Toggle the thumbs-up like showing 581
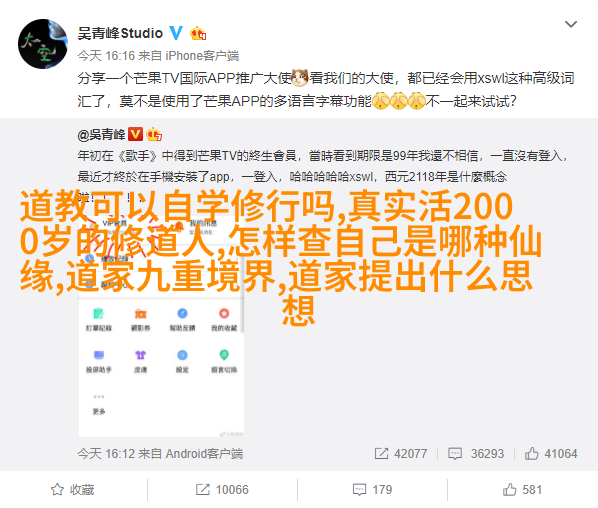 tap(522, 489)
